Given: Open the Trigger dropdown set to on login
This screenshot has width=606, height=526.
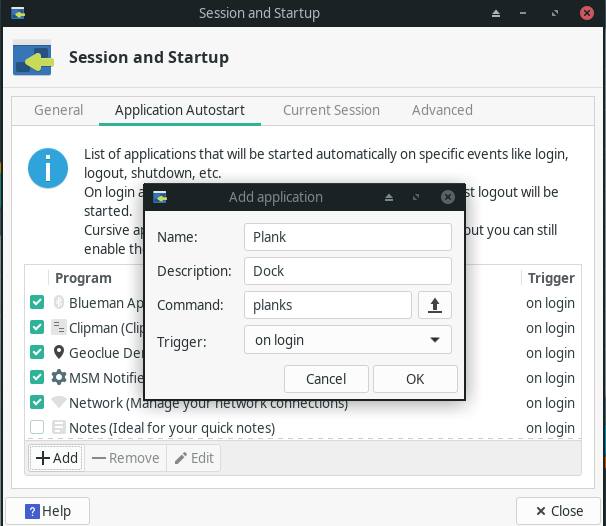Looking at the screenshot, I should tap(347, 340).
